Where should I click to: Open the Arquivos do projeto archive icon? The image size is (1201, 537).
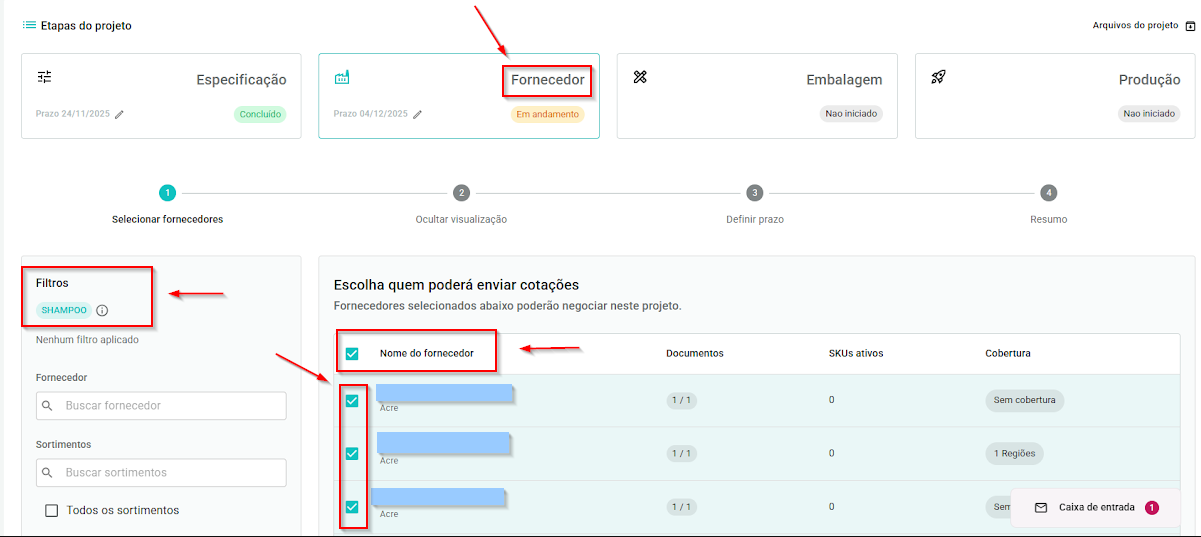pyautogui.click(x=1189, y=26)
